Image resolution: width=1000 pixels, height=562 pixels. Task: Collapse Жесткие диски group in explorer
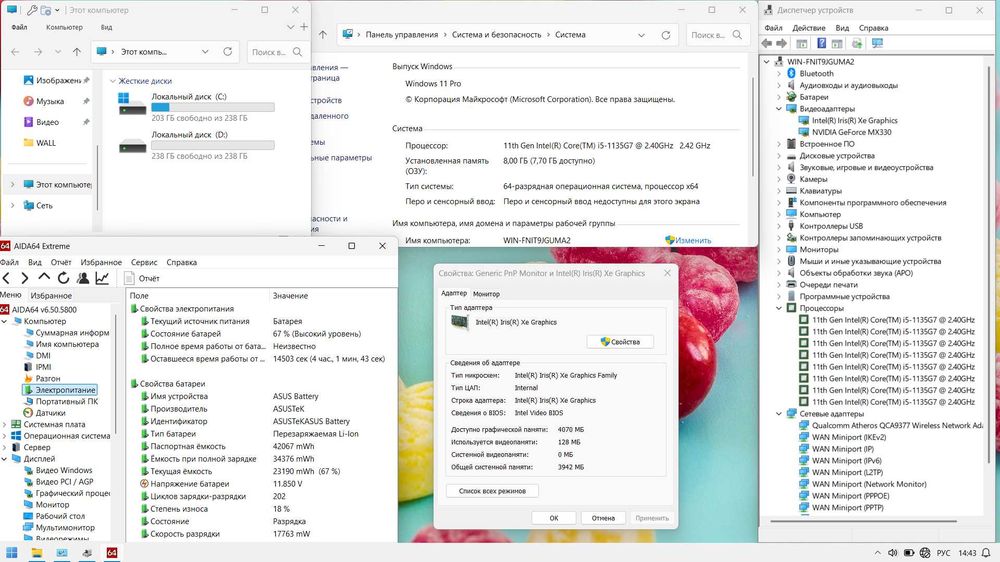click(113, 81)
